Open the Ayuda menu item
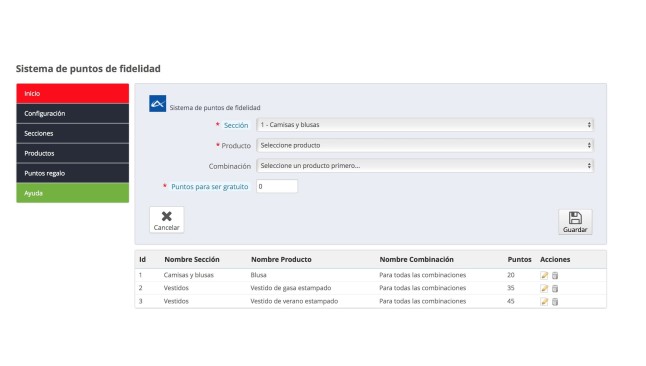Screen dimensions: 646x366 (x=73, y=193)
